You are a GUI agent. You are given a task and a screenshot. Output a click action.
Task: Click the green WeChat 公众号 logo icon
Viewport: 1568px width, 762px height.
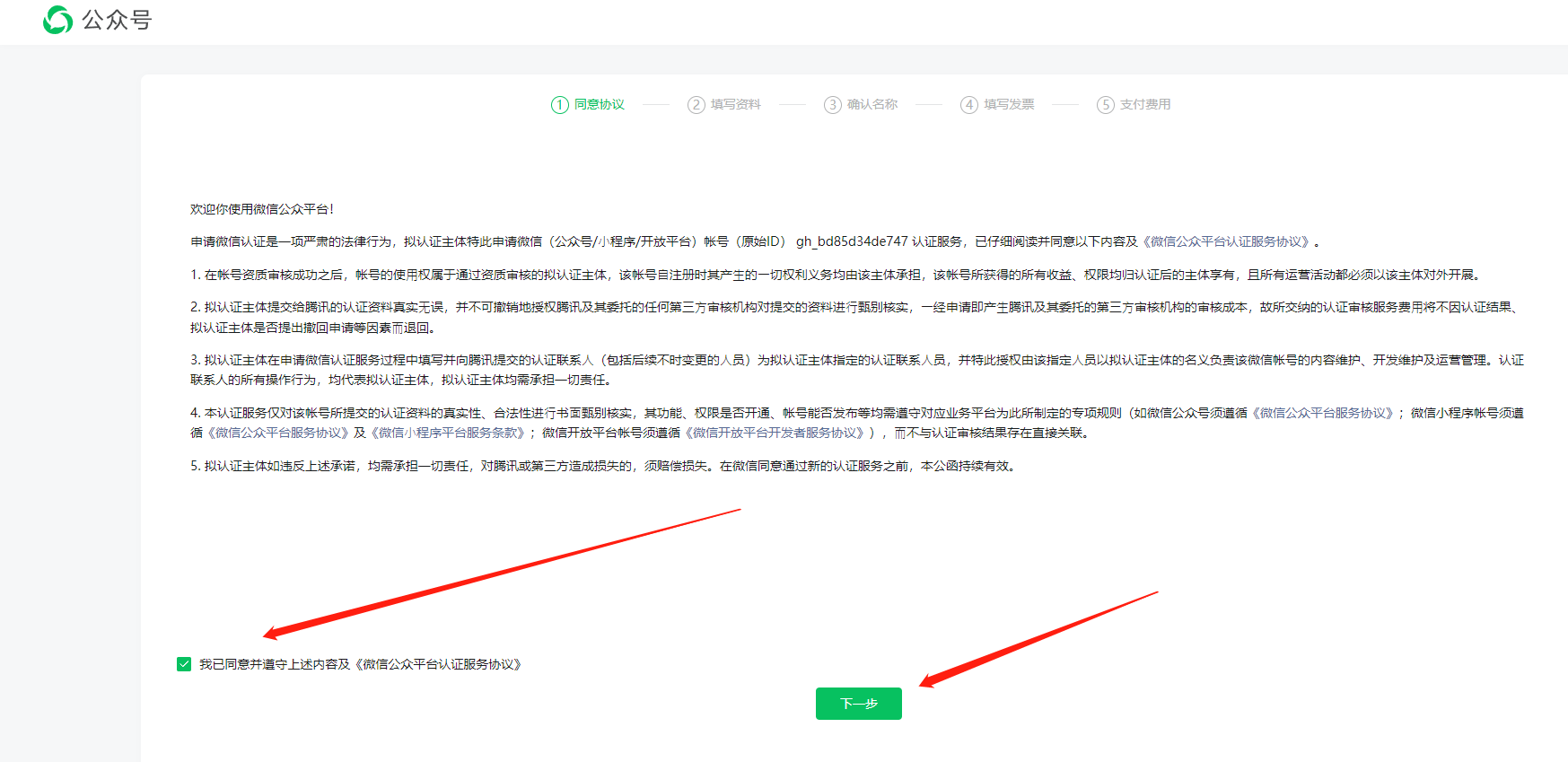tap(58, 20)
